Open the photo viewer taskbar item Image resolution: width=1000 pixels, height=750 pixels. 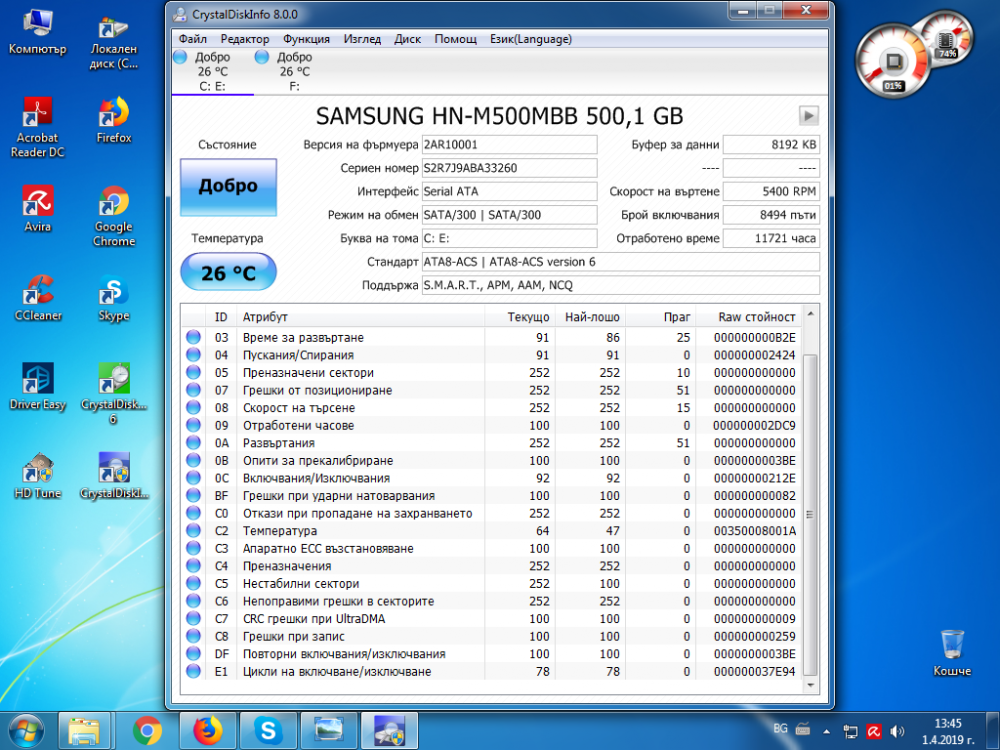coord(328,731)
